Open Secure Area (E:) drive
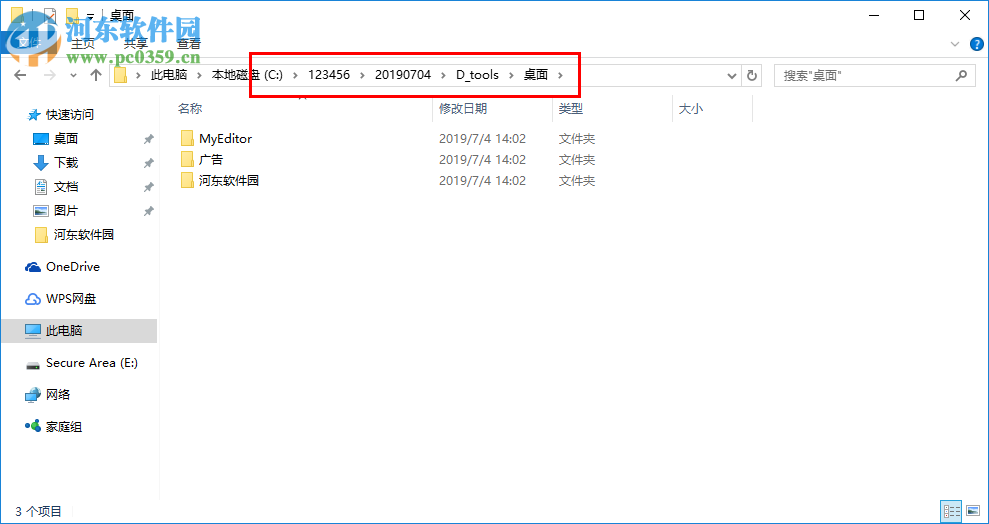Image resolution: width=989 pixels, height=524 pixels. [x=91, y=363]
